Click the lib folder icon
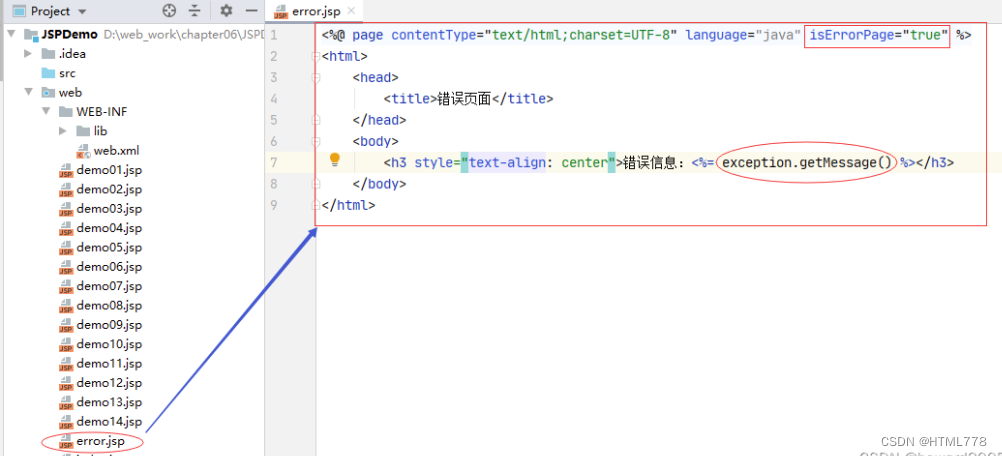Viewport: 1002px width, 456px height. 83,131
